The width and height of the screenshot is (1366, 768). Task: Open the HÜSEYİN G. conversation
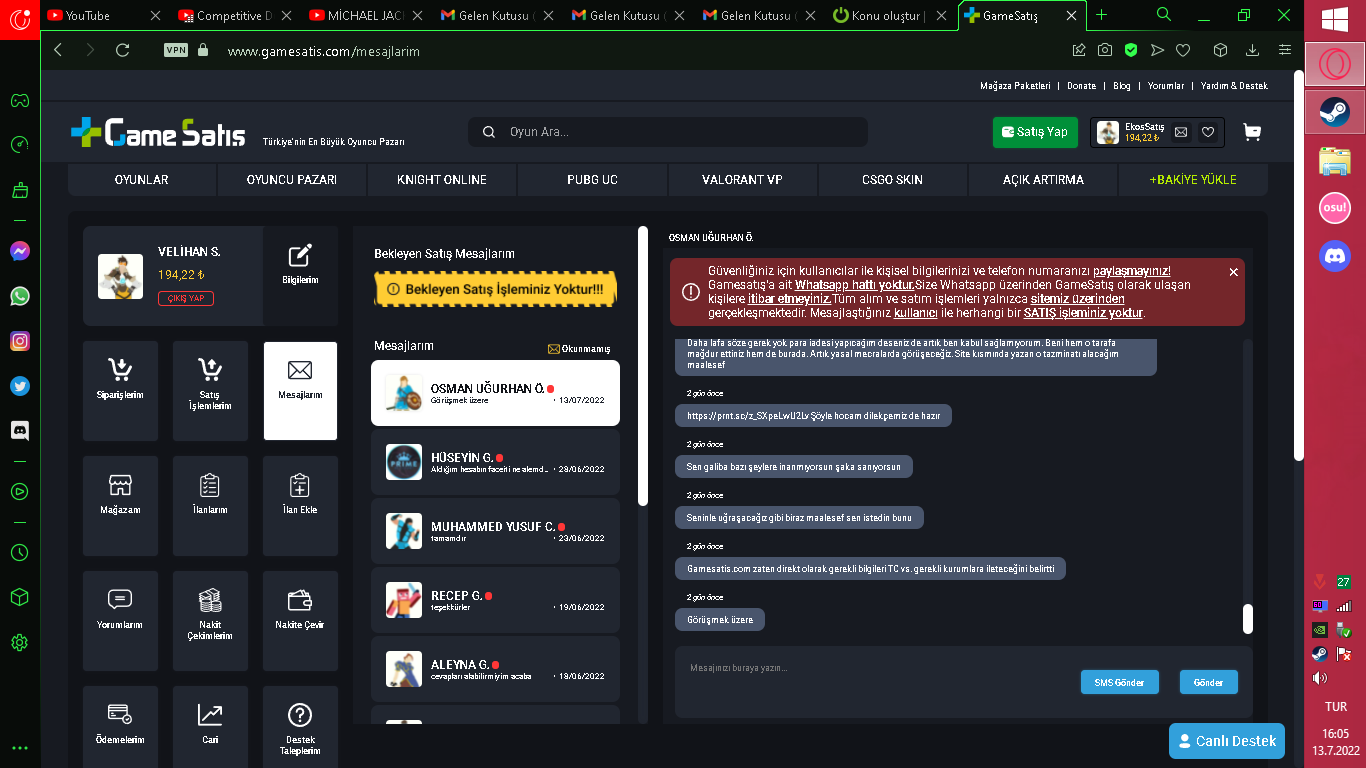tap(495, 462)
